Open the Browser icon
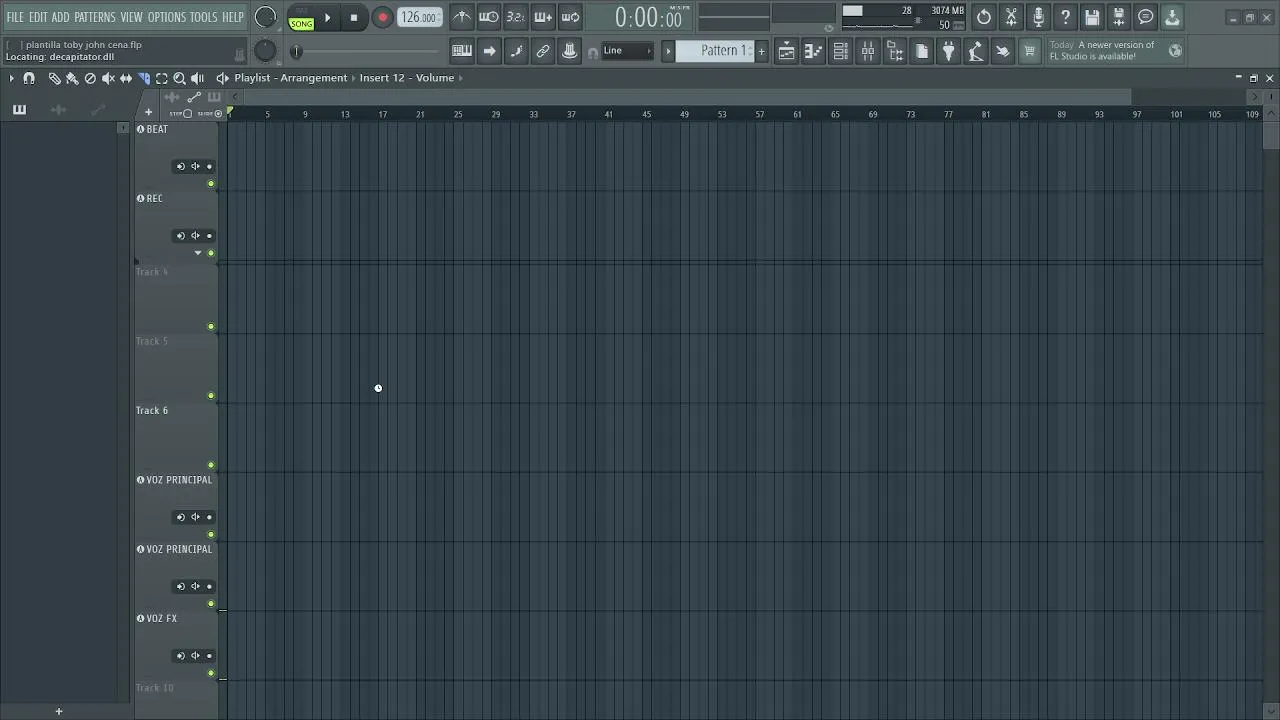Viewport: 1280px width, 720px height. click(895, 51)
